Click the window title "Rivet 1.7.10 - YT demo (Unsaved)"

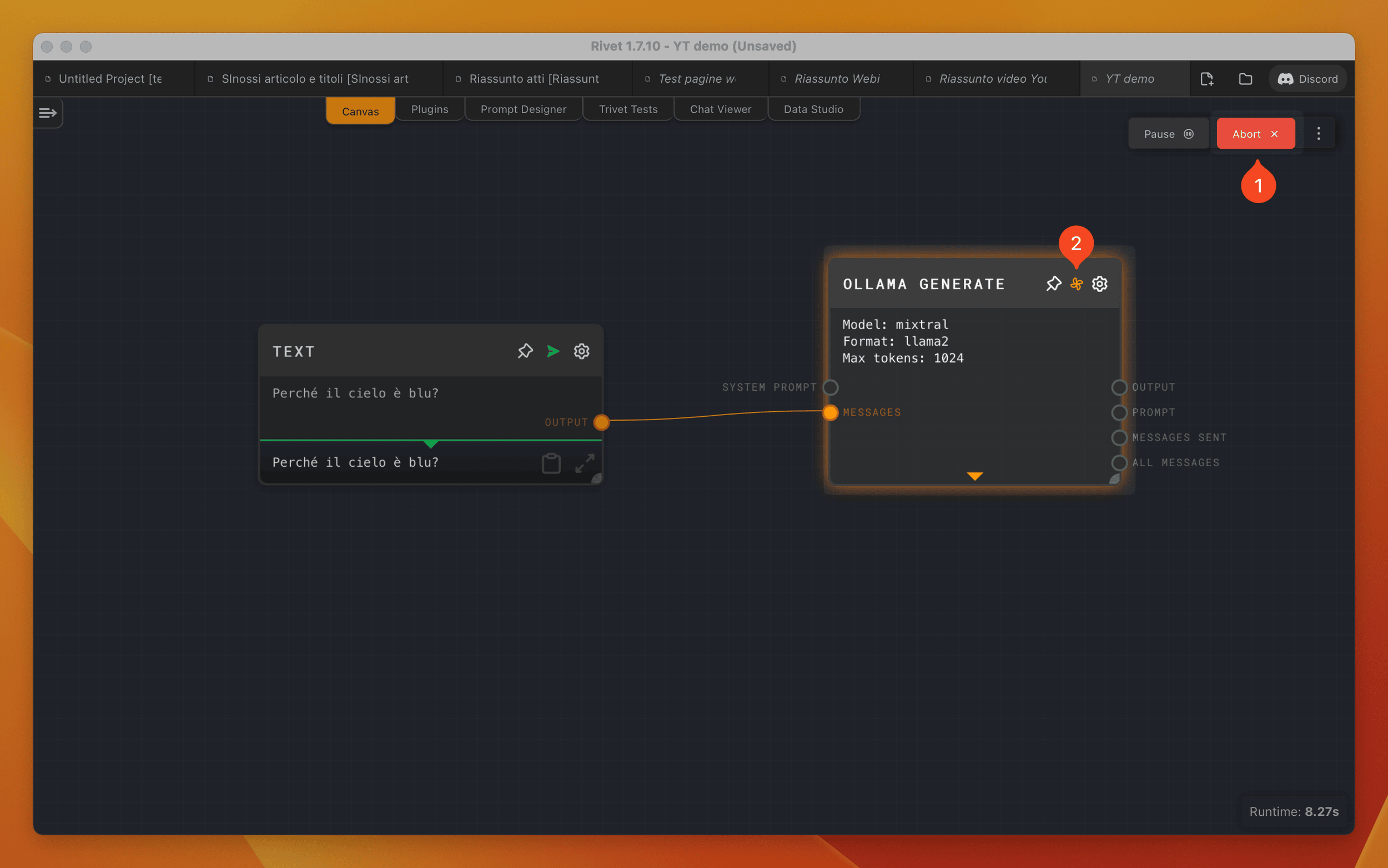point(693,46)
